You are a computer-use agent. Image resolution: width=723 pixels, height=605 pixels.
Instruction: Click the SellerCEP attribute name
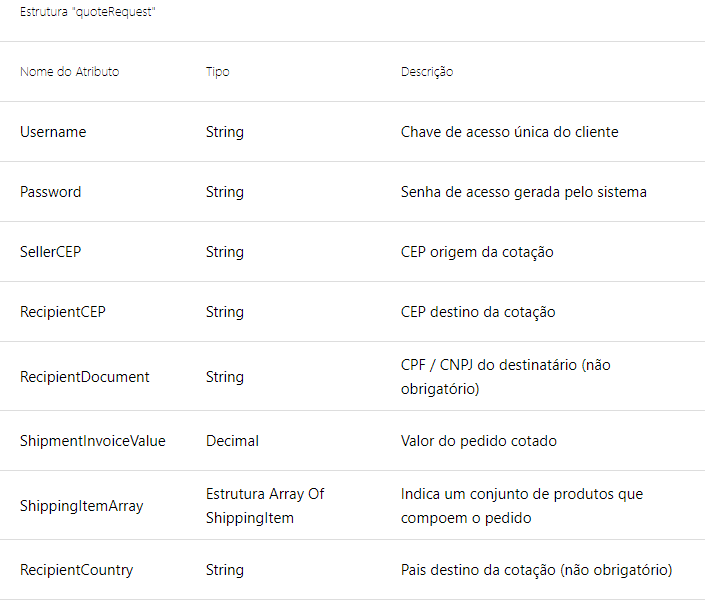pos(51,252)
